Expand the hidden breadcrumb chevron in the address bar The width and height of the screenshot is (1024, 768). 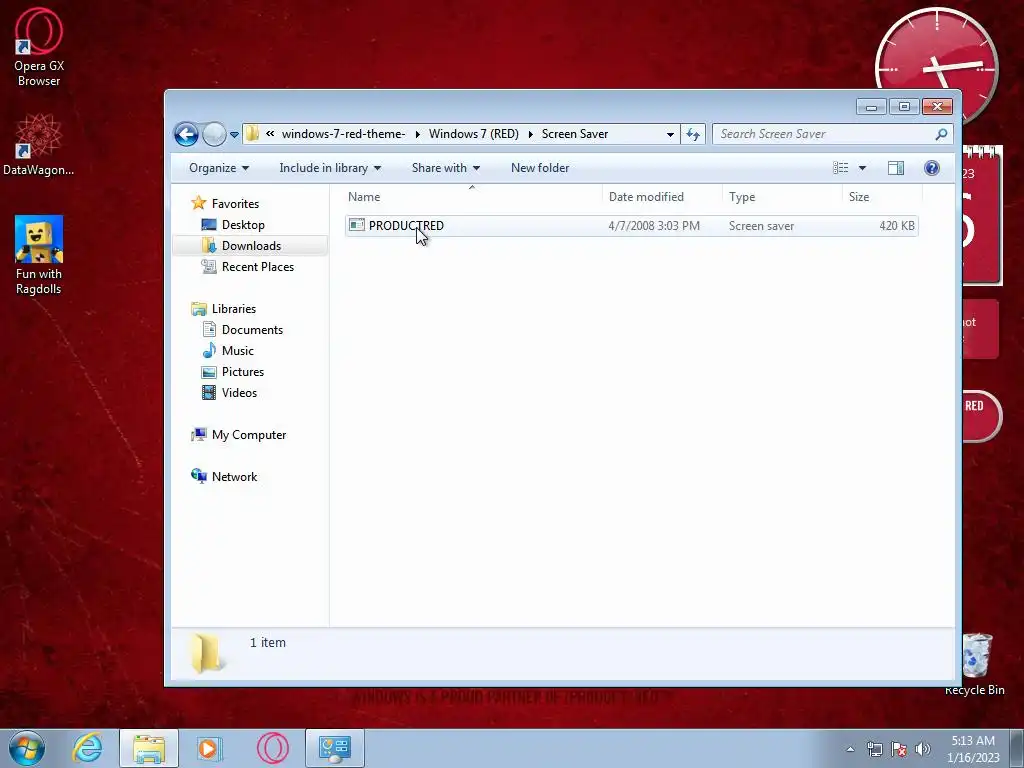pos(270,134)
